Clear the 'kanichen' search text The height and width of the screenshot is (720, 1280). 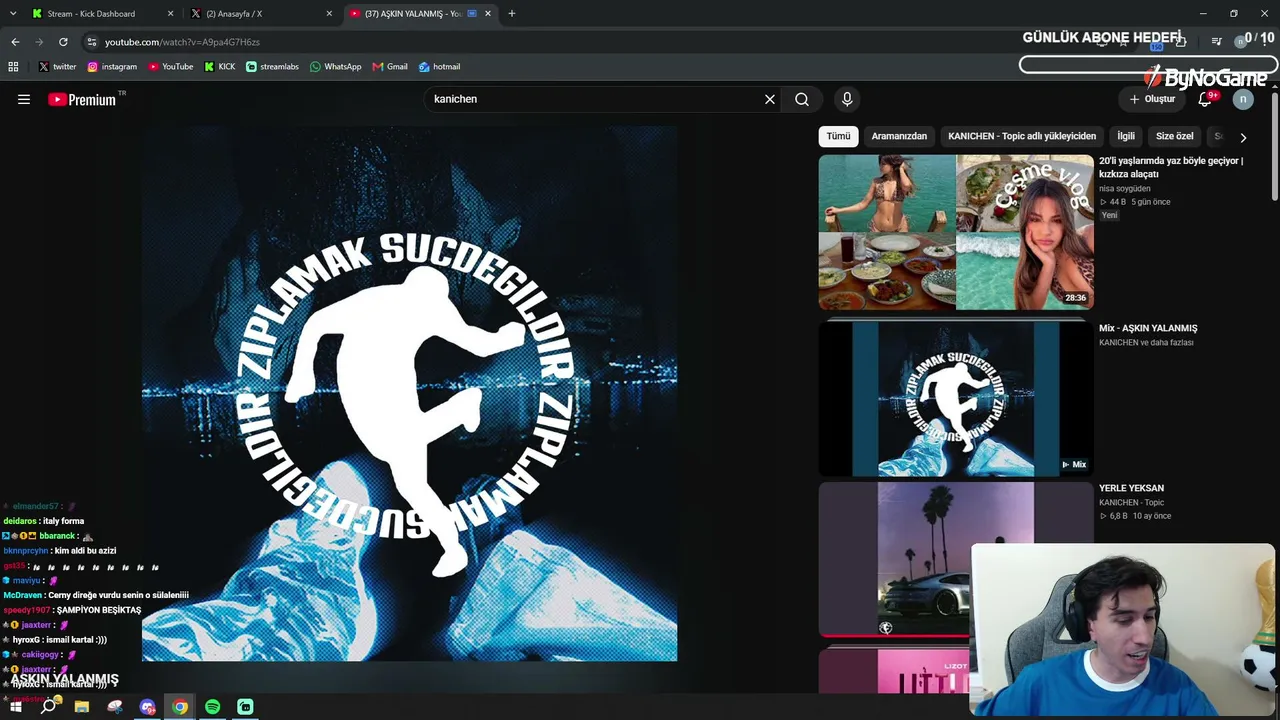click(x=770, y=99)
